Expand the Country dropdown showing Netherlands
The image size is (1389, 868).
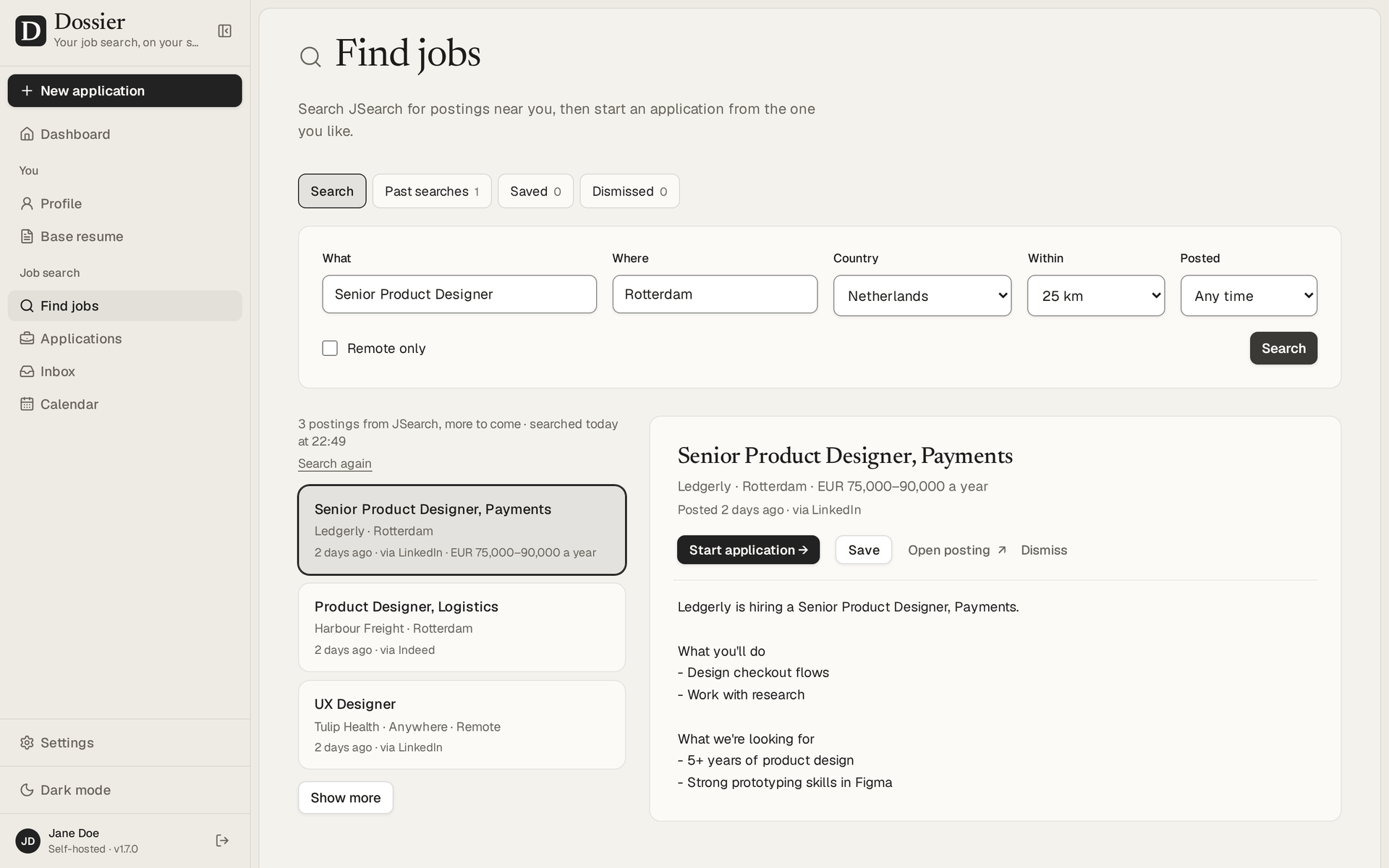coord(922,296)
